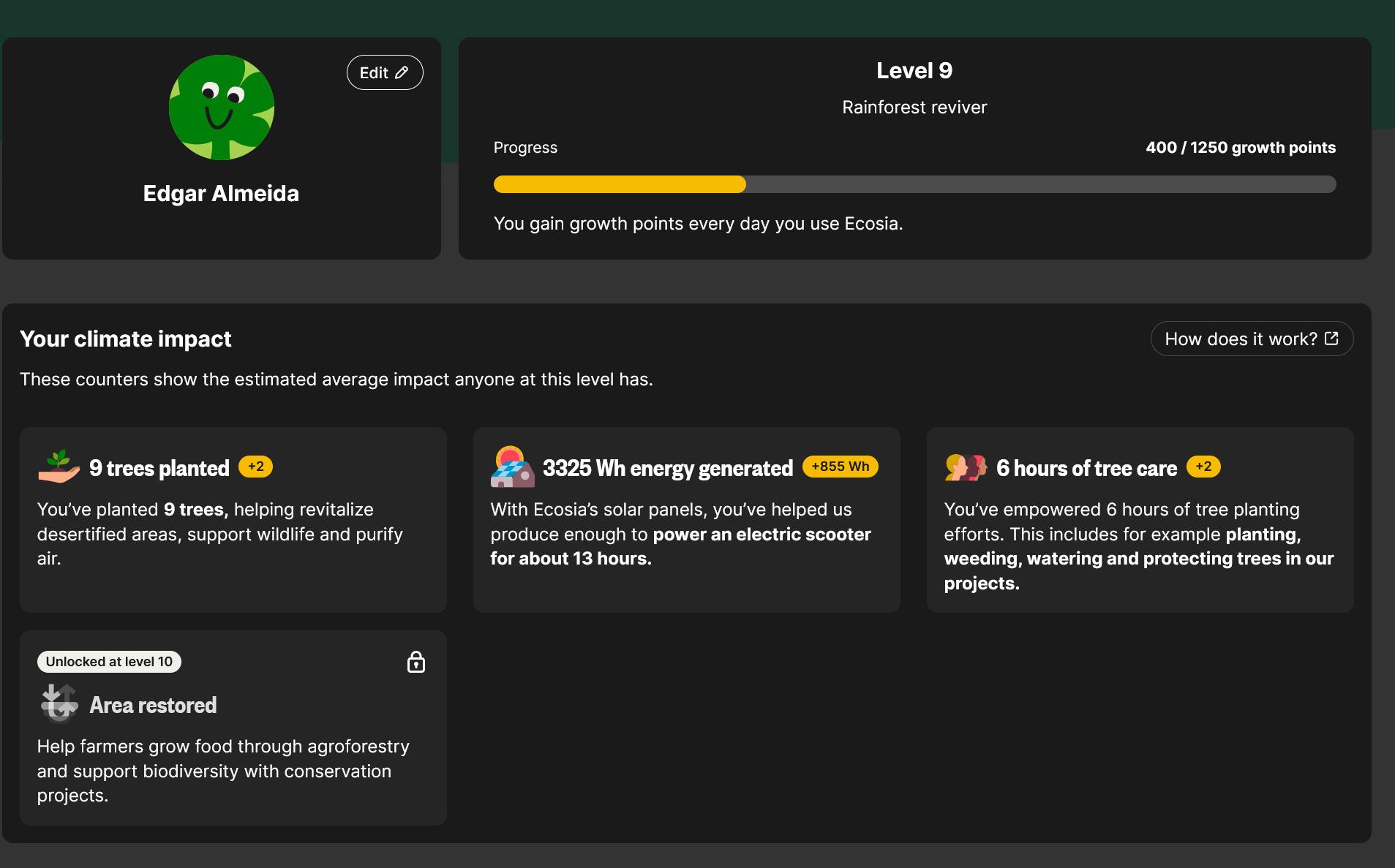Click the 400 / 1250 growth points label
This screenshot has width=1395, height=868.
[x=1240, y=148]
